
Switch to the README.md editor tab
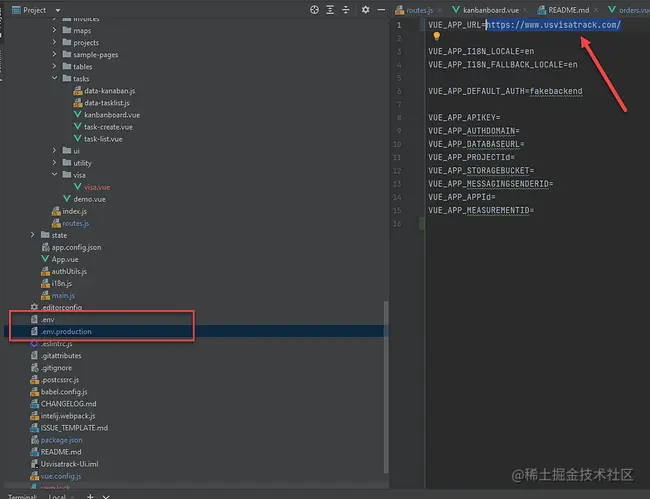click(x=568, y=10)
